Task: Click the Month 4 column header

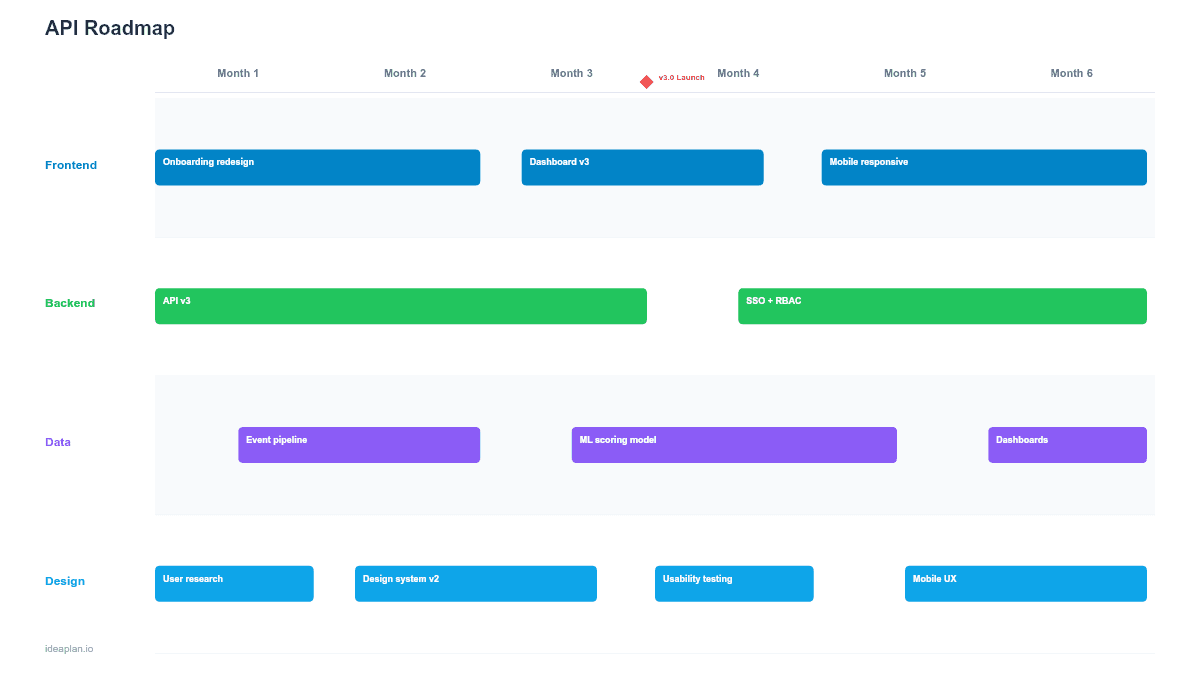Action: tap(738, 73)
